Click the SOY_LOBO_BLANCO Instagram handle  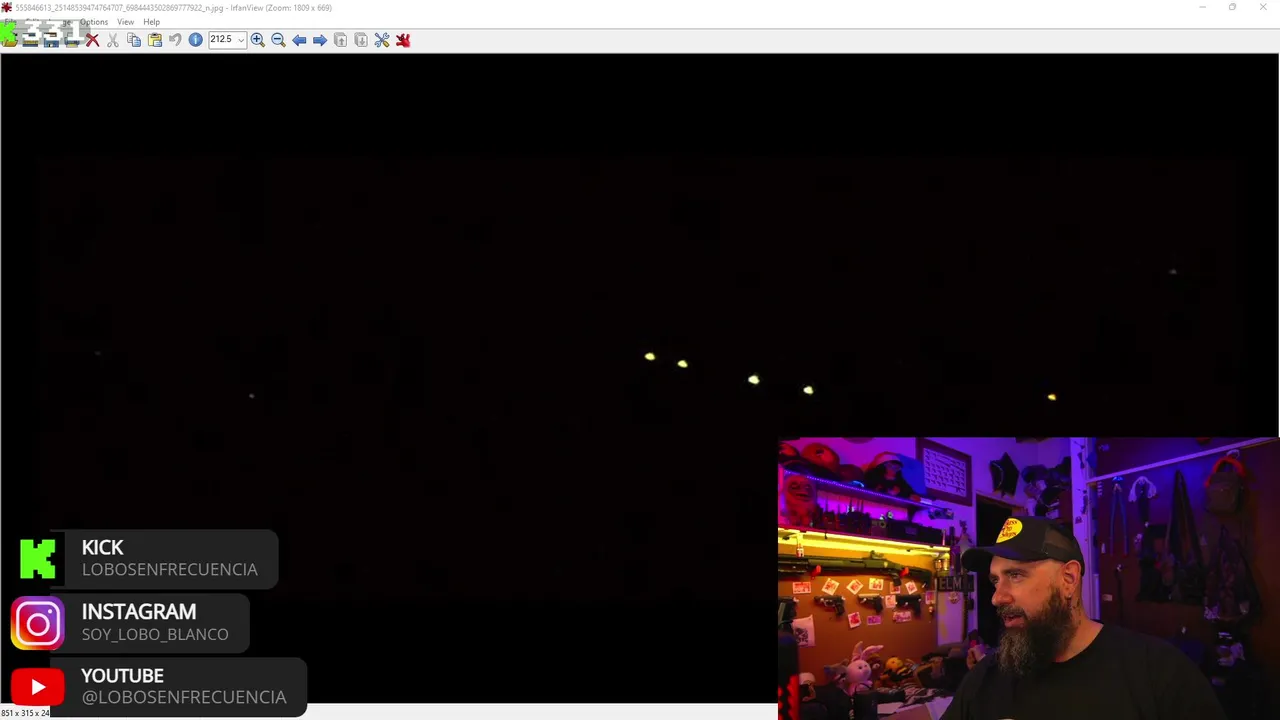click(x=155, y=634)
